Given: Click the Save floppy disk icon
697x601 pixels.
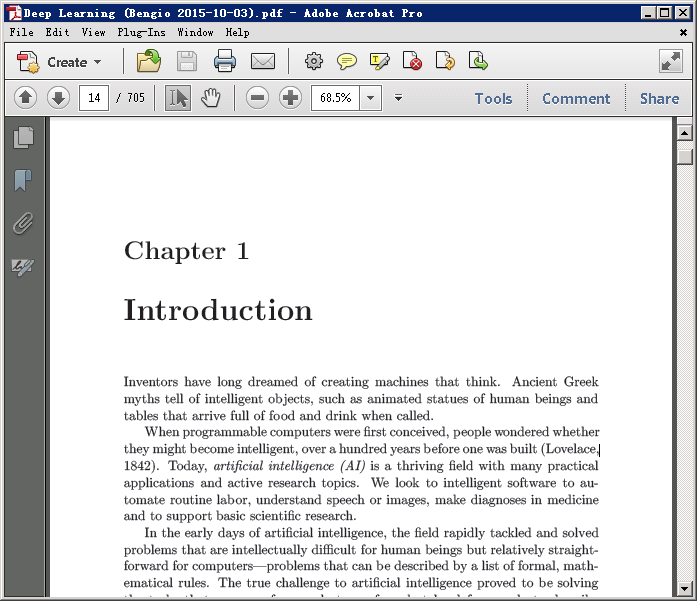Looking at the screenshot, I should (x=187, y=61).
